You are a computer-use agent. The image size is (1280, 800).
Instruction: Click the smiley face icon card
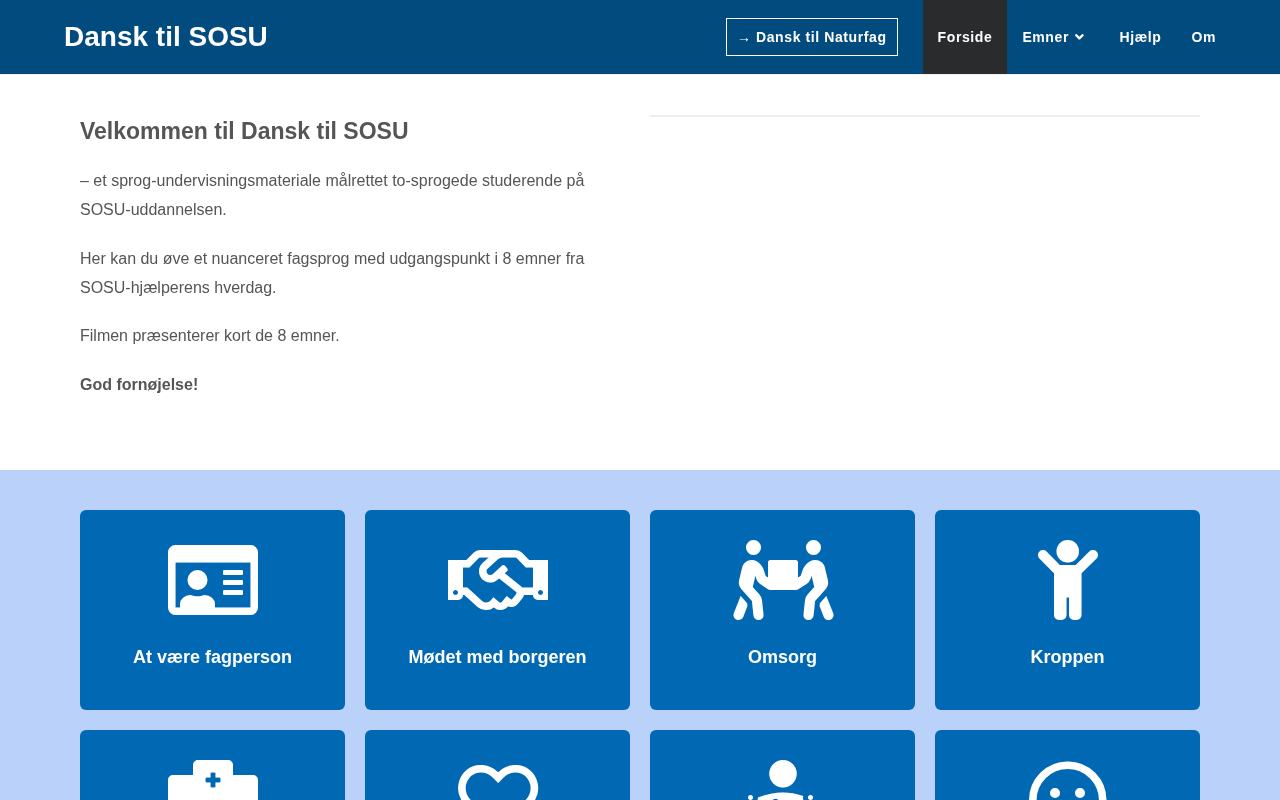[1067, 765]
